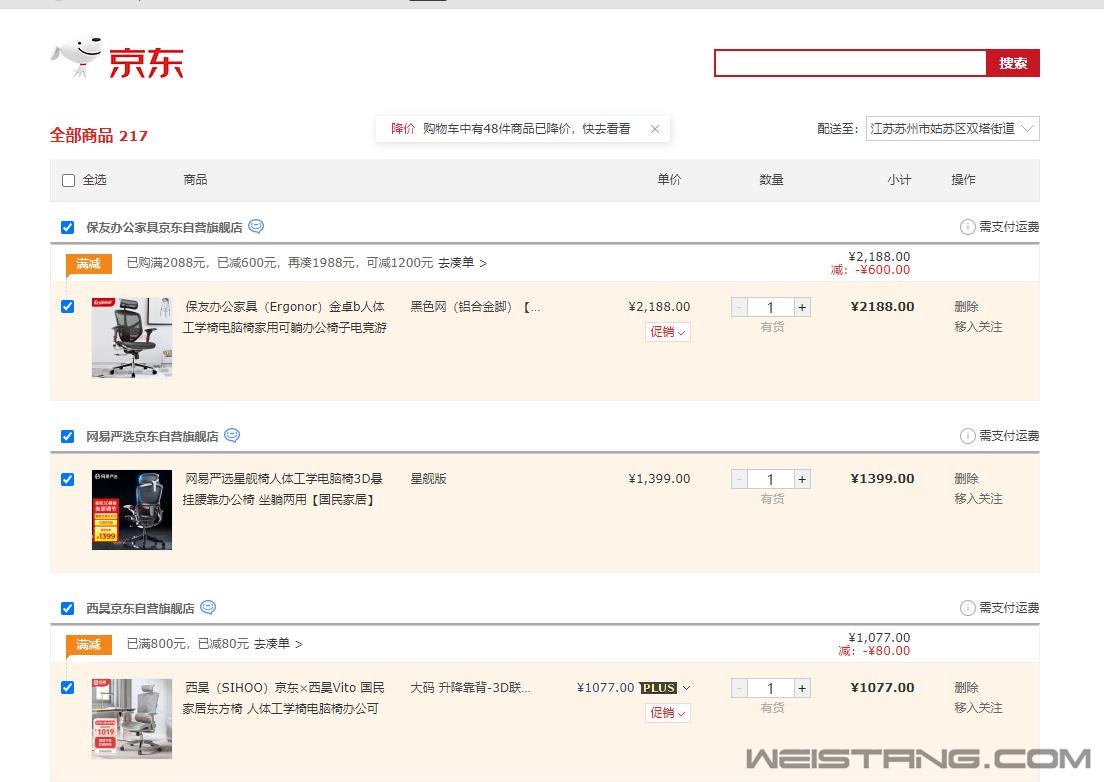Click the ¥2188.00 subtotal amount
The height and width of the screenshot is (782, 1104).
(x=882, y=307)
